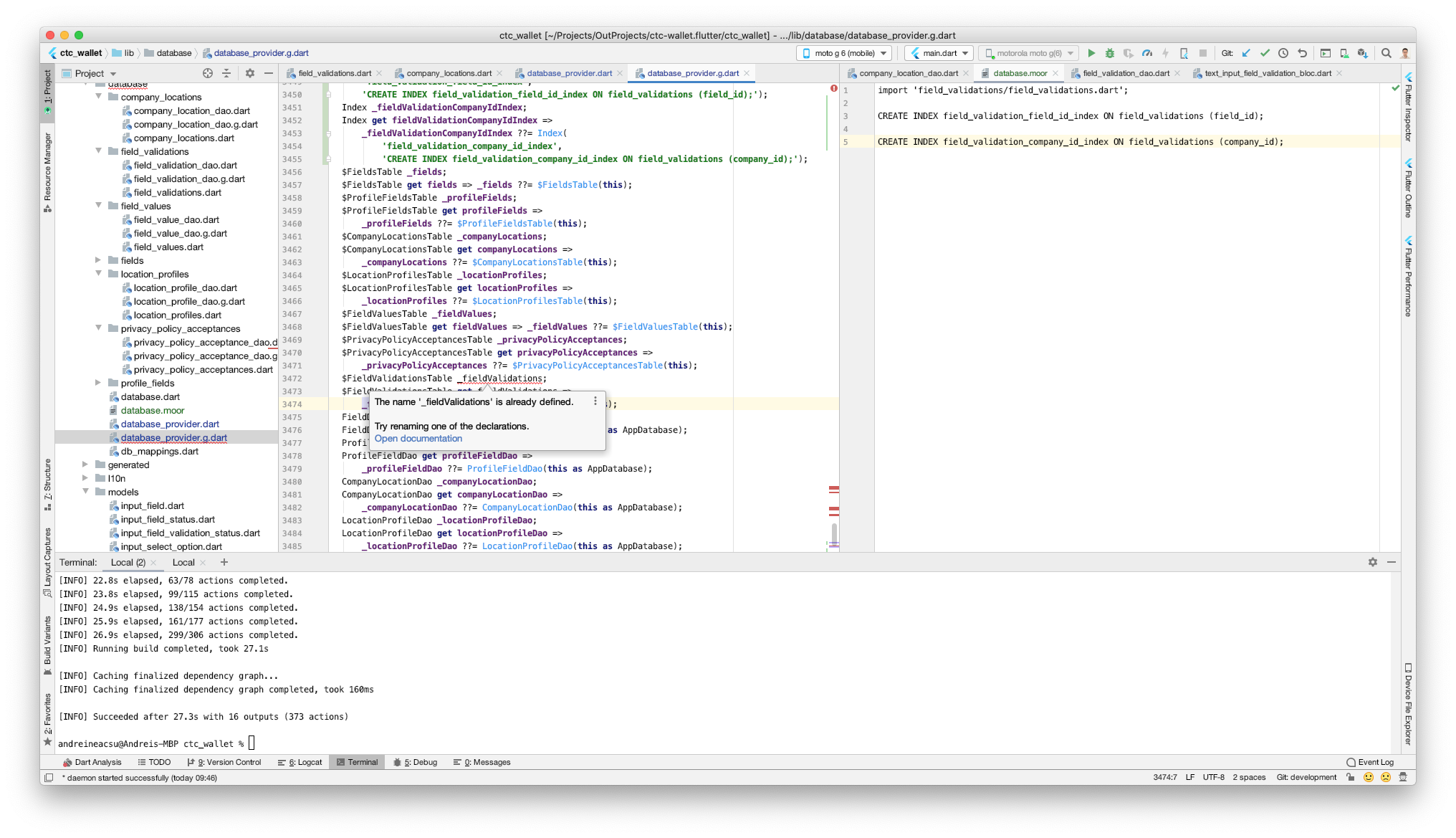Open search everywhere via the magnifier icon
1456x838 pixels.
click(1386, 53)
